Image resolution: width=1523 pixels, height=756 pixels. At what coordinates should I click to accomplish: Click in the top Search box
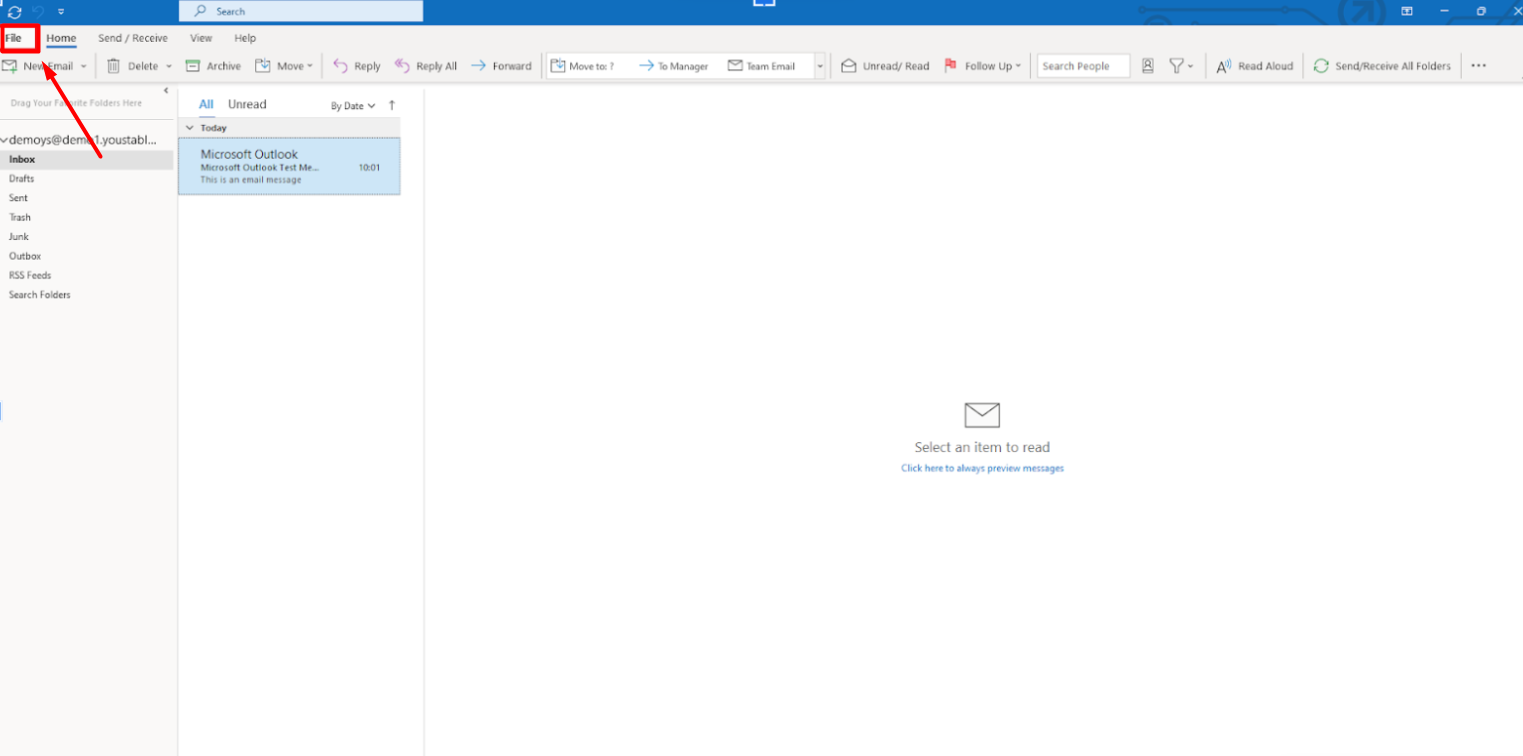click(301, 11)
